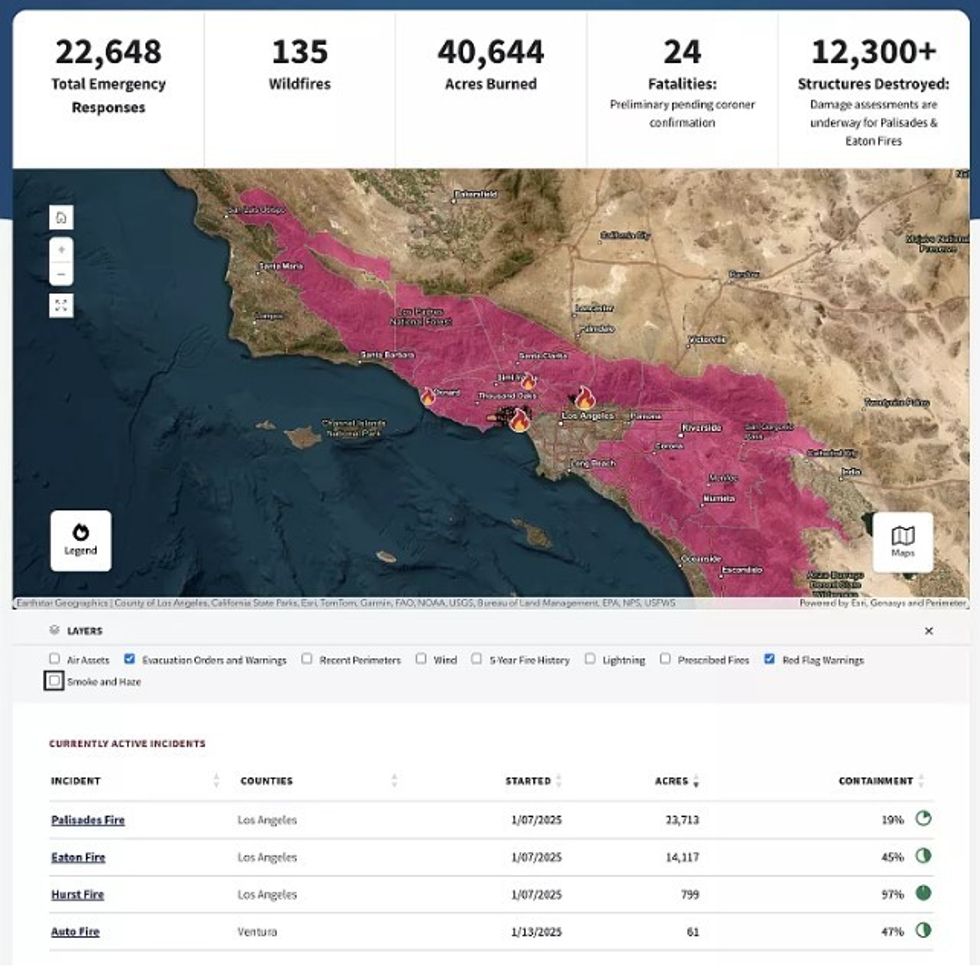Screen dimensions: 980x978
Task: Open the Legend panel
Action: coord(81,540)
